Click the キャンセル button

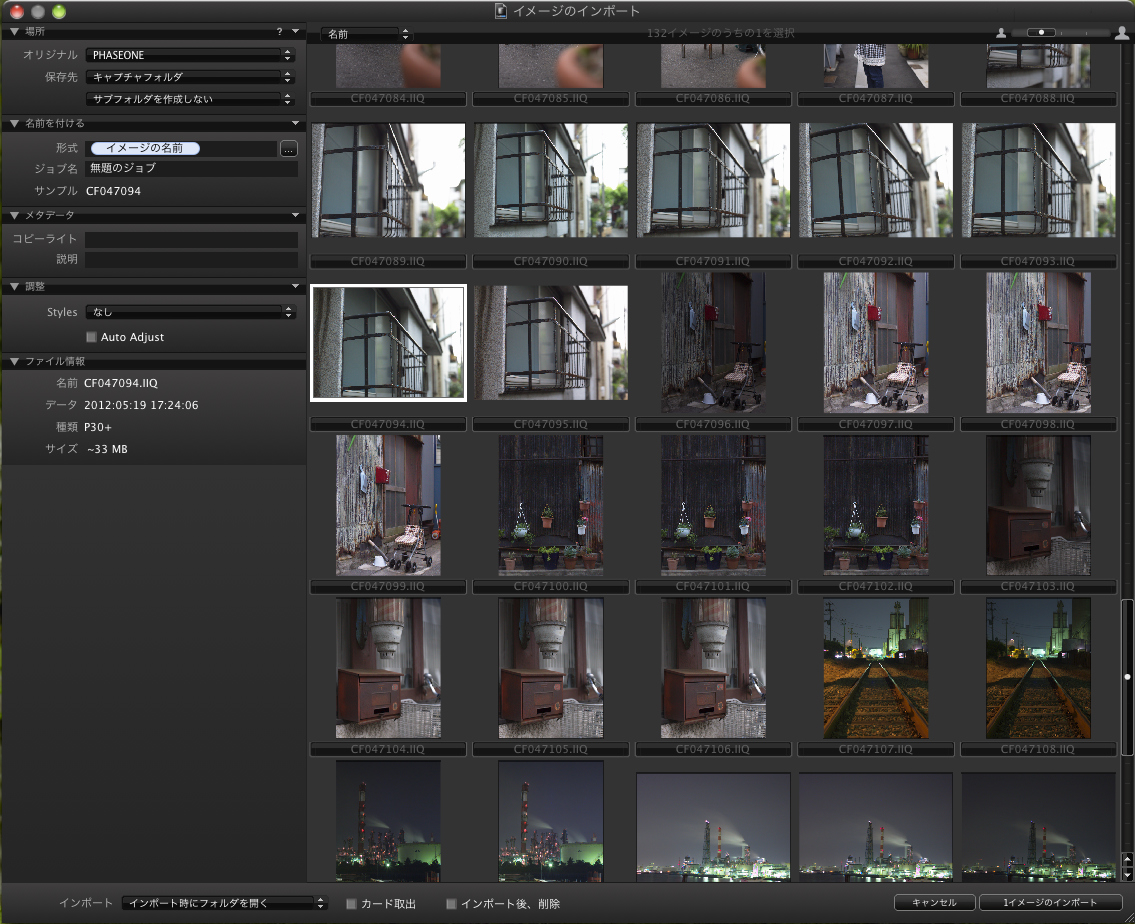[934, 902]
